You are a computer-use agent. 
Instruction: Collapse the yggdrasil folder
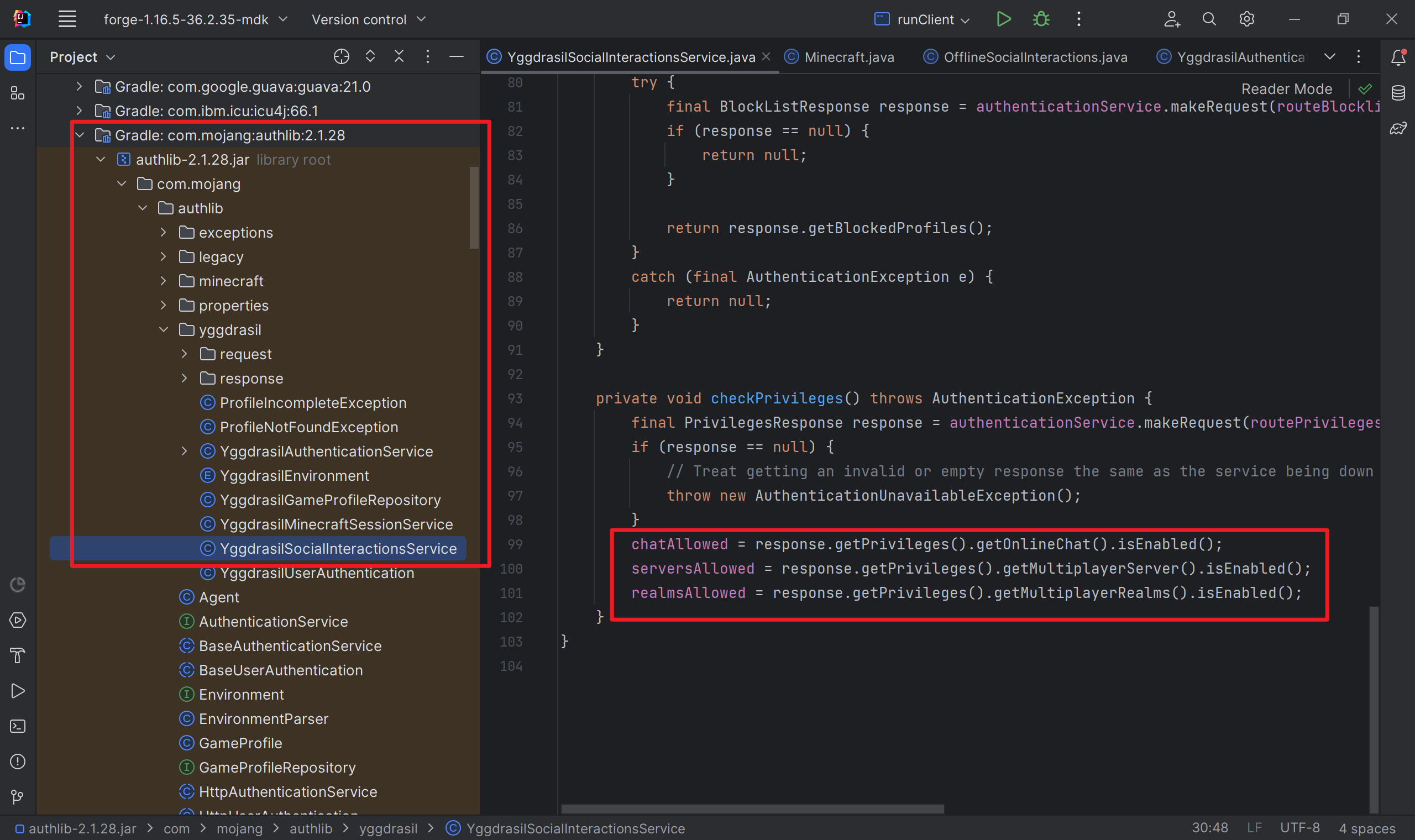164,329
